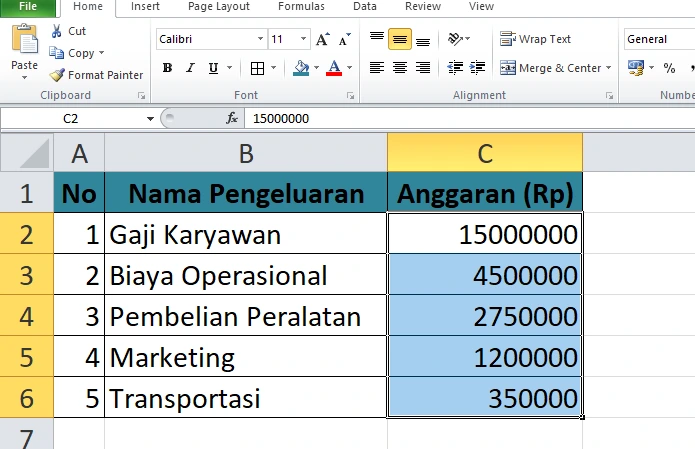Select cell containing 2750000
This screenshot has height=449, width=695.
485,316
